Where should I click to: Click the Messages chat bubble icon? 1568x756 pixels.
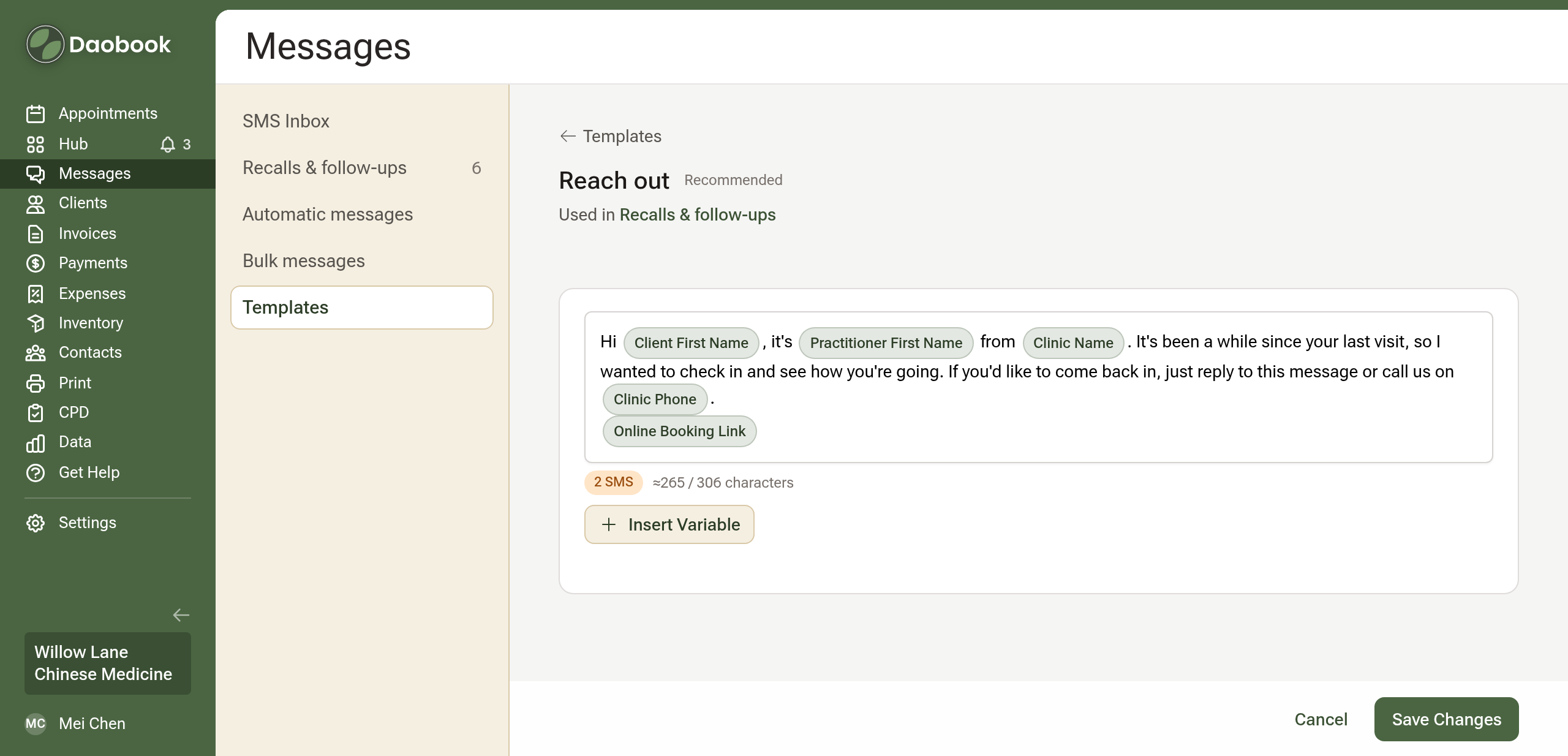(36, 174)
